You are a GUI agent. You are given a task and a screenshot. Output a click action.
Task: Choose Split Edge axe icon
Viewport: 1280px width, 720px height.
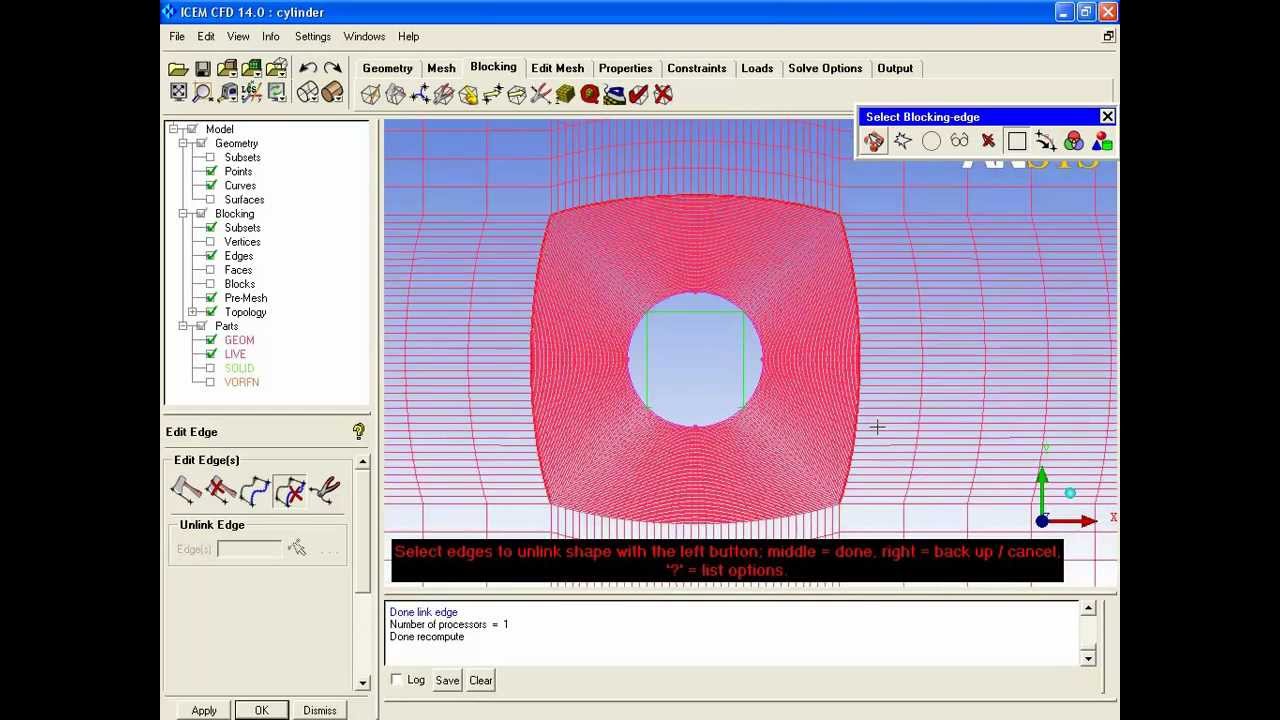pyautogui.click(x=186, y=490)
